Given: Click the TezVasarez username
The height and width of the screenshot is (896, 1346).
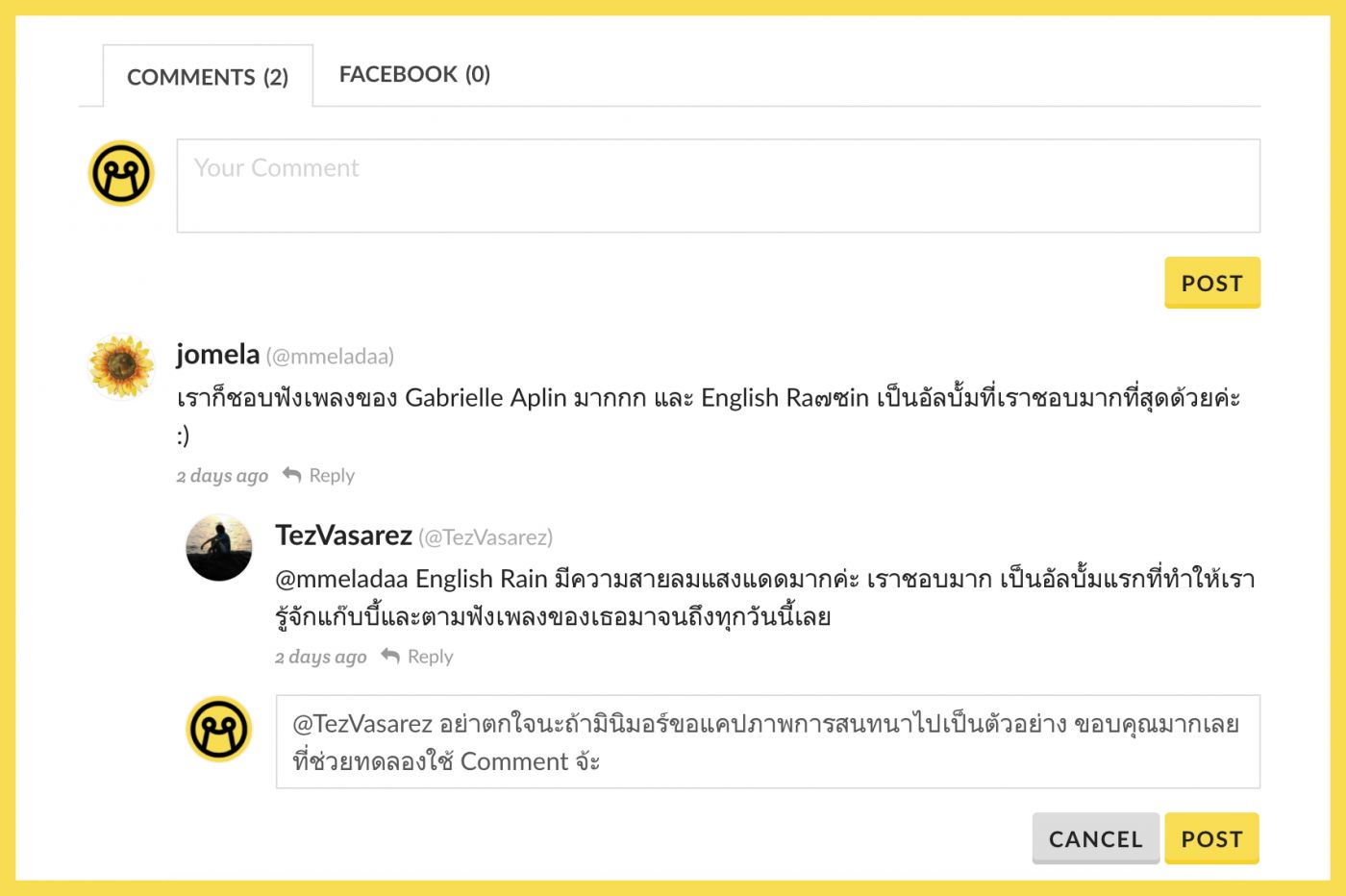Looking at the screenshot, I should (x=343, y=535).
